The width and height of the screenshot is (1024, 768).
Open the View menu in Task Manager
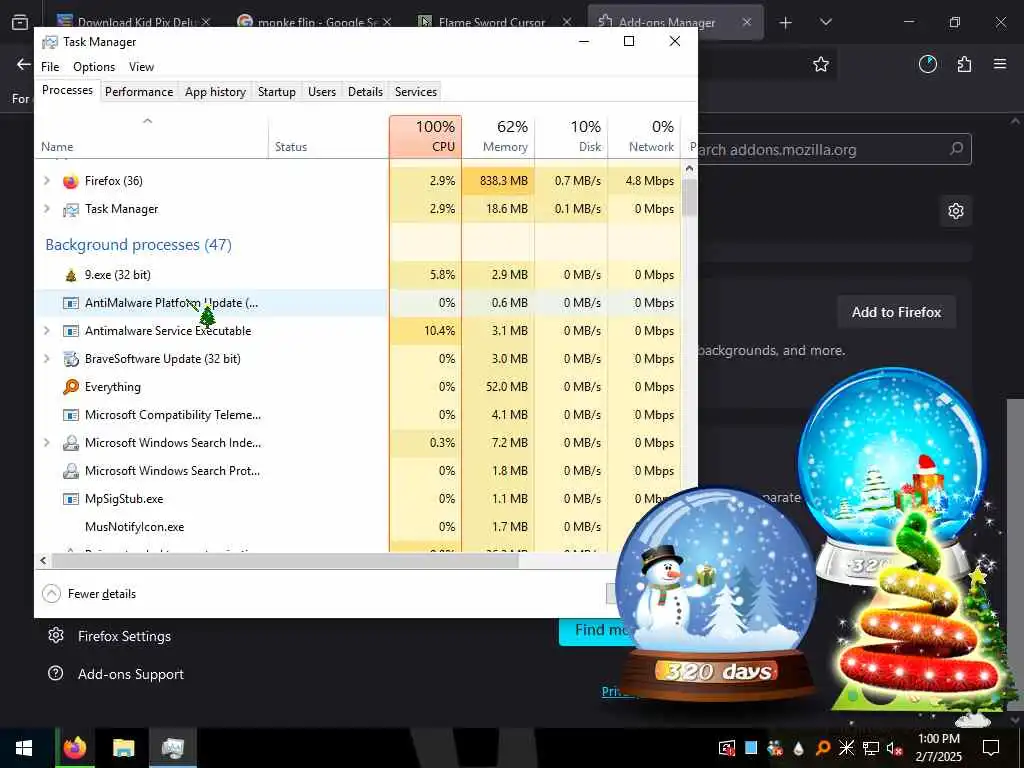coord(141,67)
